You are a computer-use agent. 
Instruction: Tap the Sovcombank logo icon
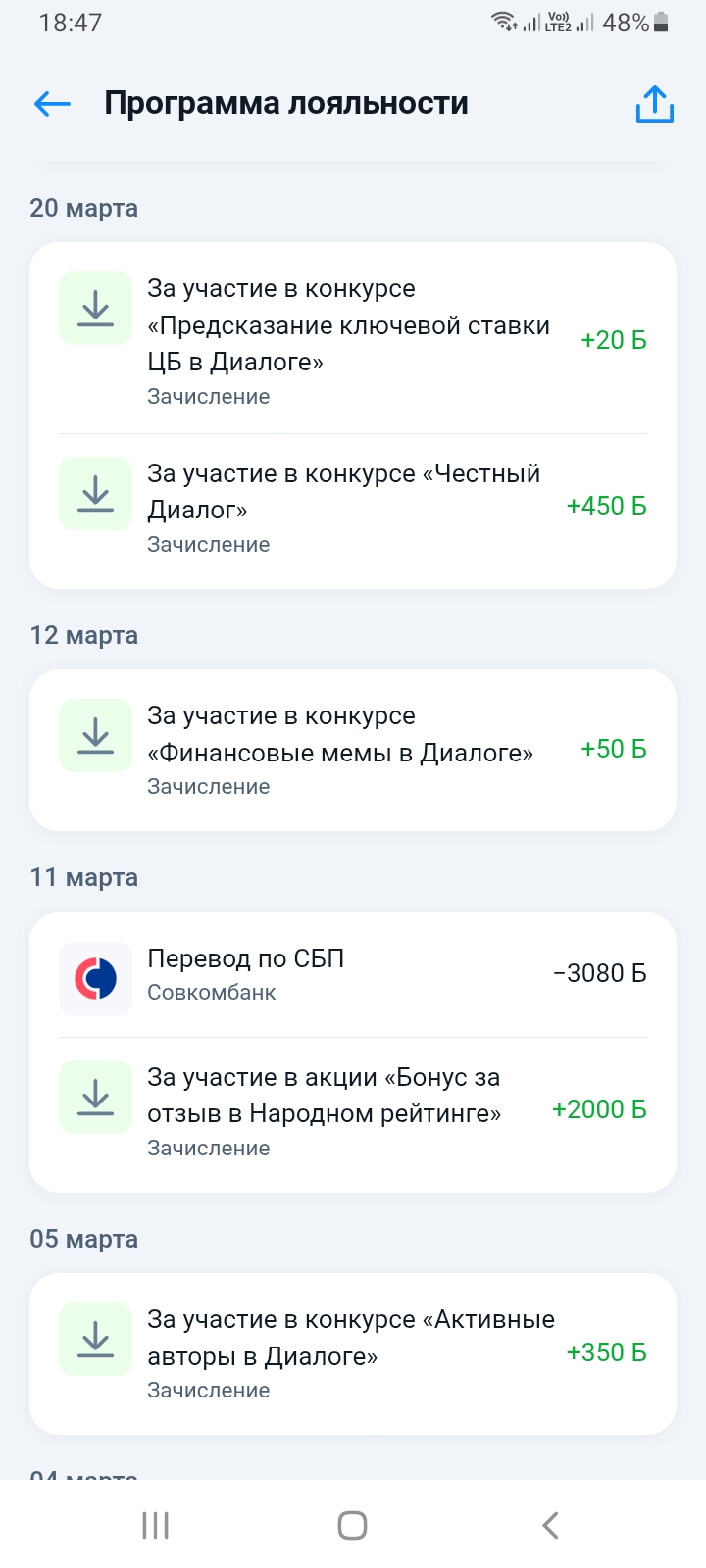pos(95,977)
